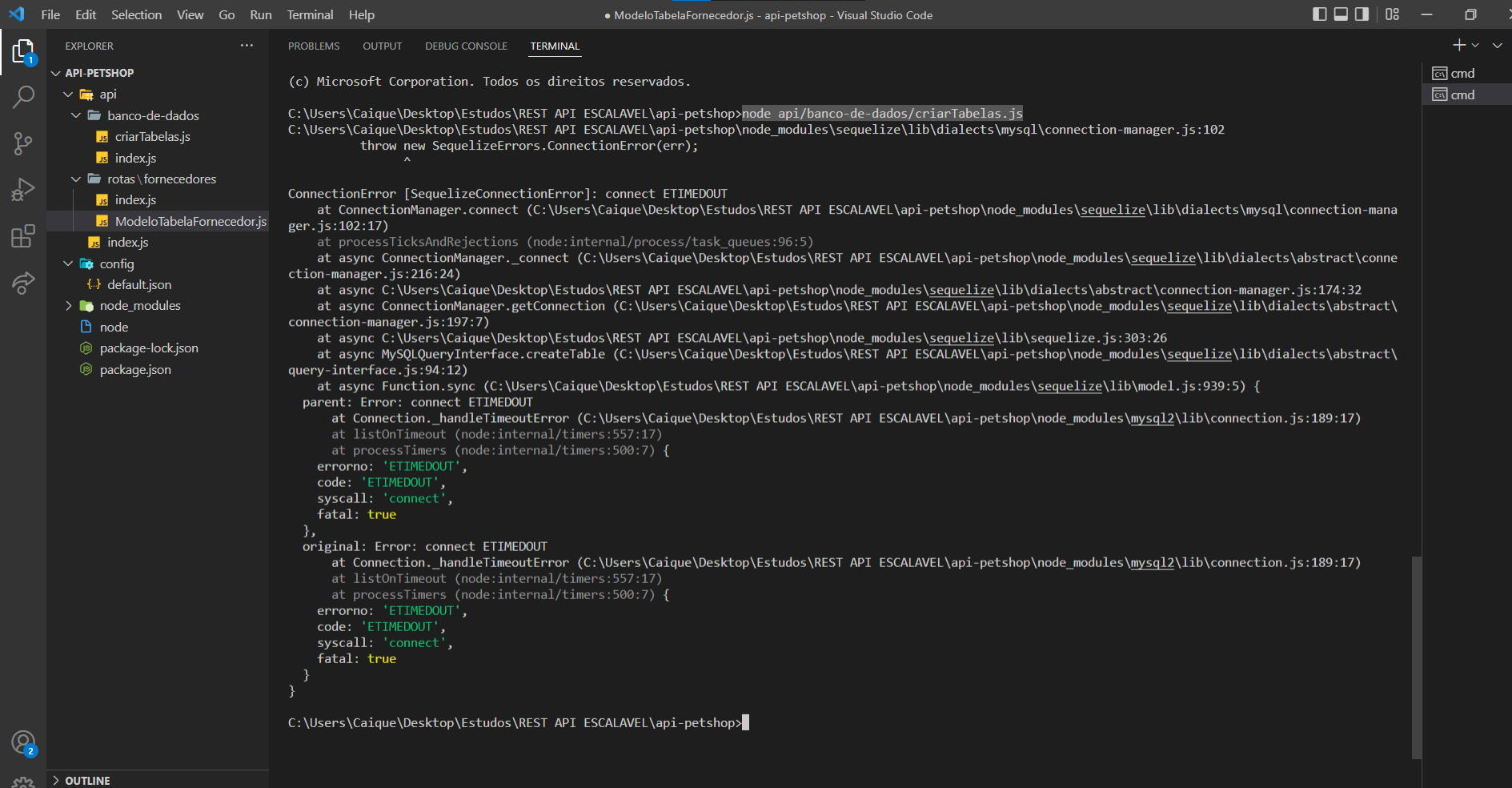Open the new terminal profile dropdown
This screenshot has height=788, width=1512.
tap(1475, 45)
